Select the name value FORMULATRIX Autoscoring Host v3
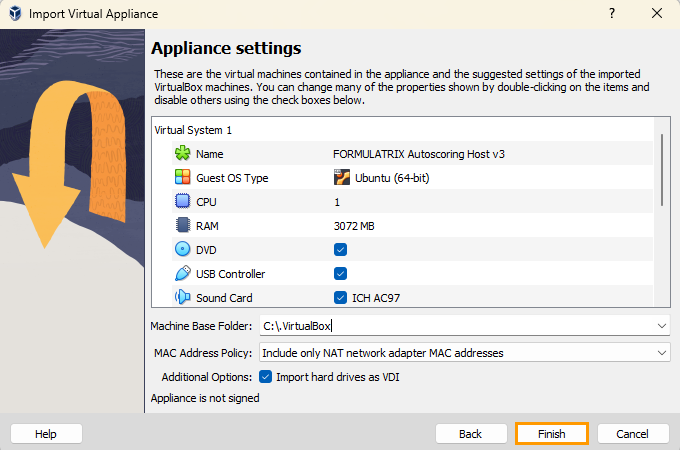This screenshot has width=680, height=450. tap(418, 154)
